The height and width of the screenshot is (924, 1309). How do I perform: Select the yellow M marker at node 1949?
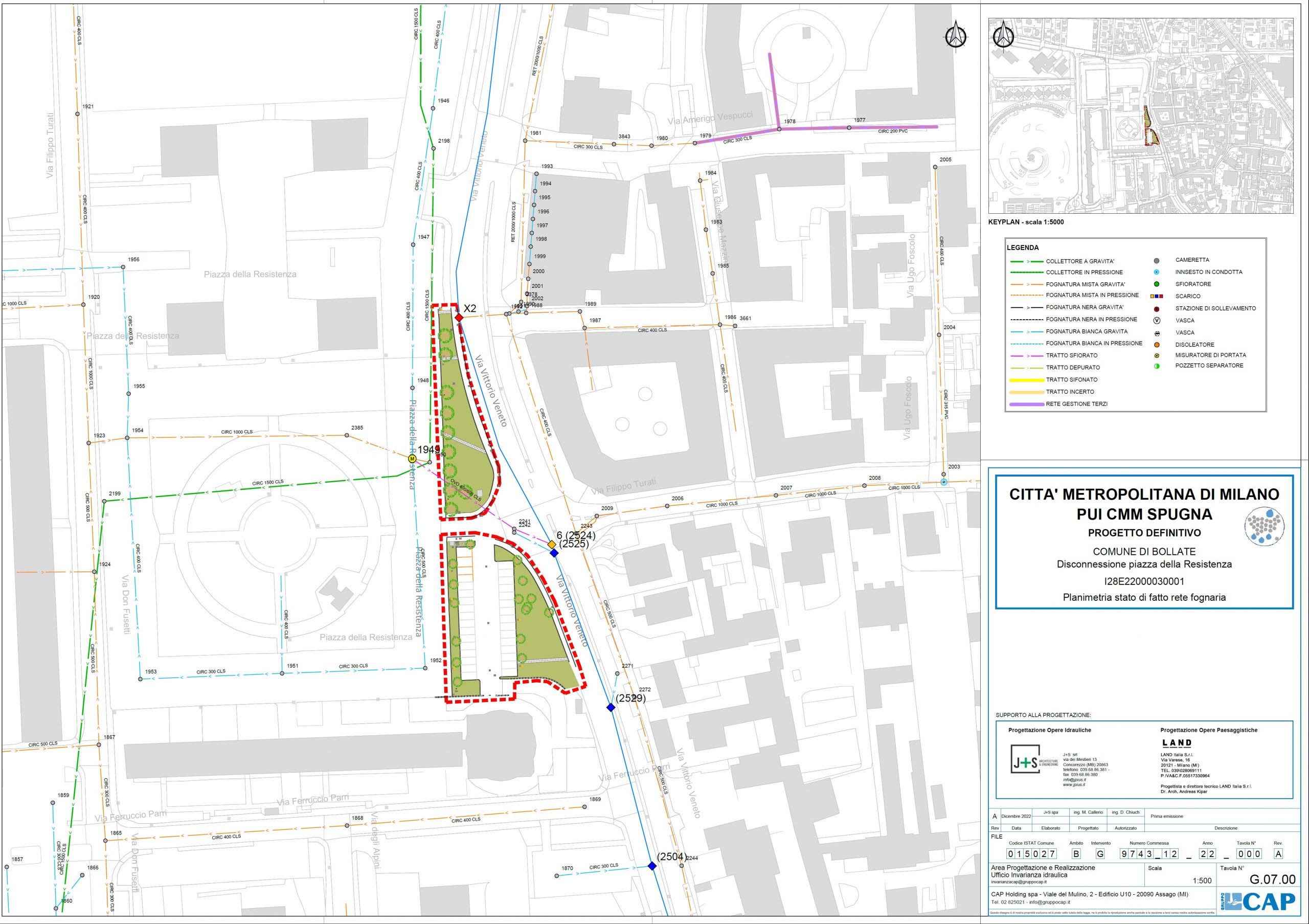click(x=412, y=458)
